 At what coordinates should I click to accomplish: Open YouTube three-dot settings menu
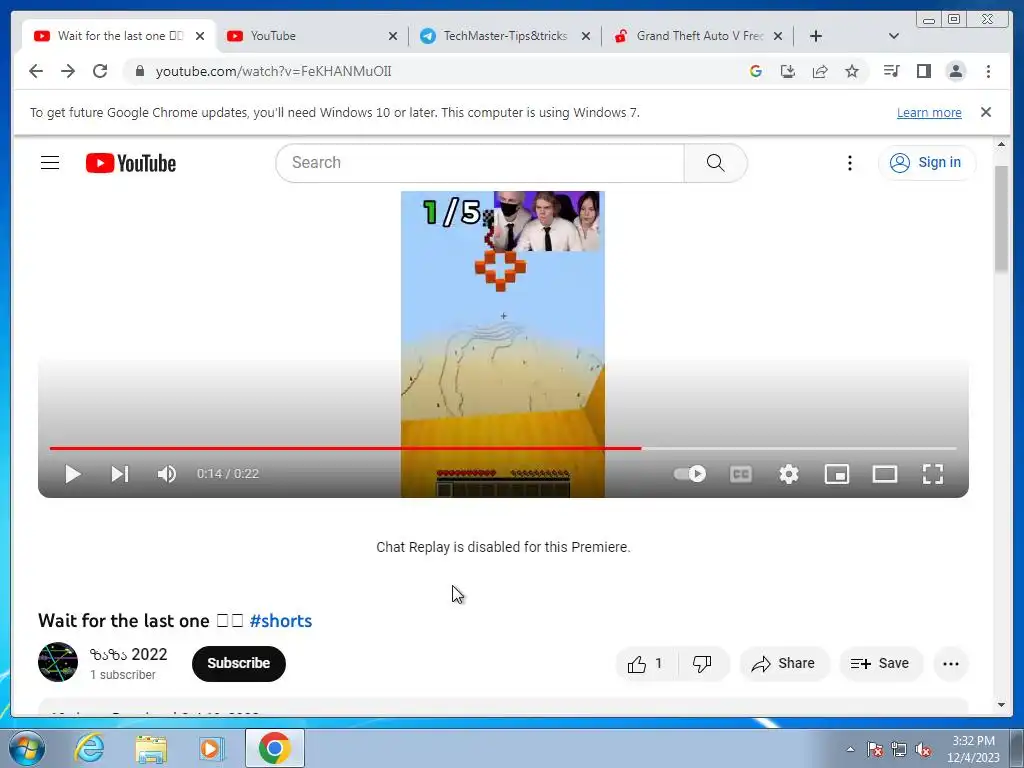click(x=850, y=163)
